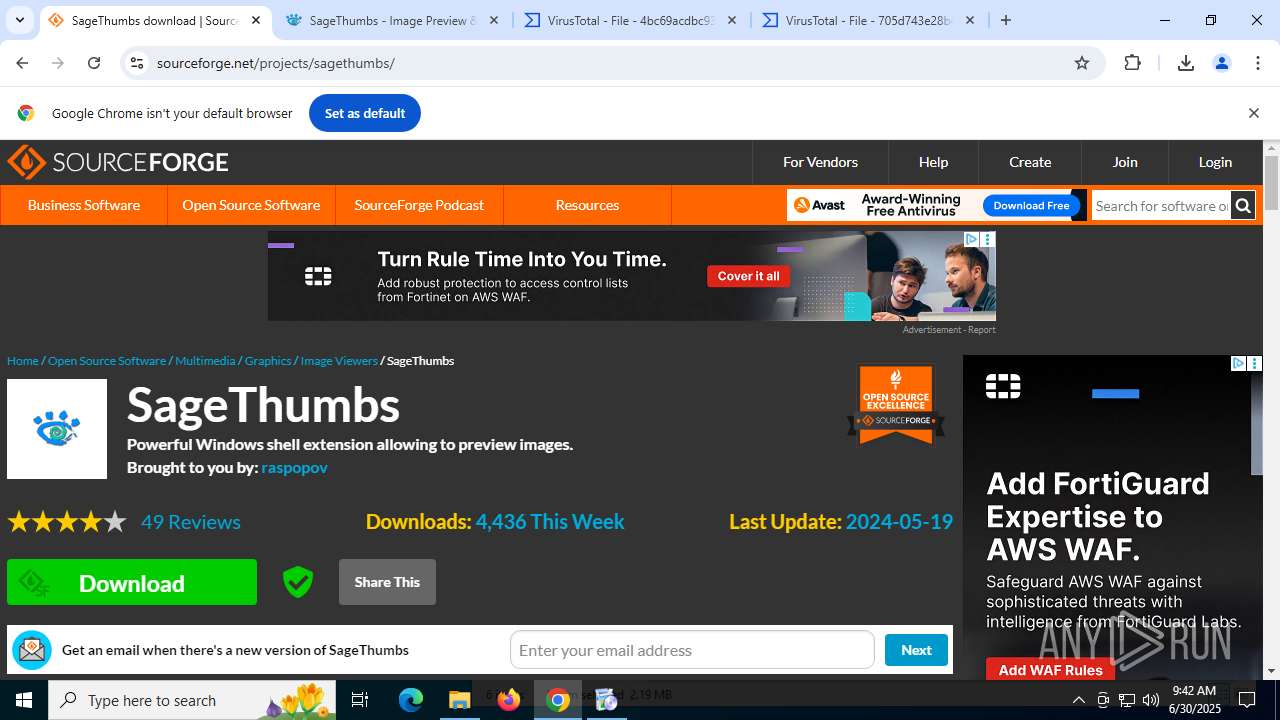Open the tab search chevron
The image size is (1280, 720).
click(x=19, y=20)
